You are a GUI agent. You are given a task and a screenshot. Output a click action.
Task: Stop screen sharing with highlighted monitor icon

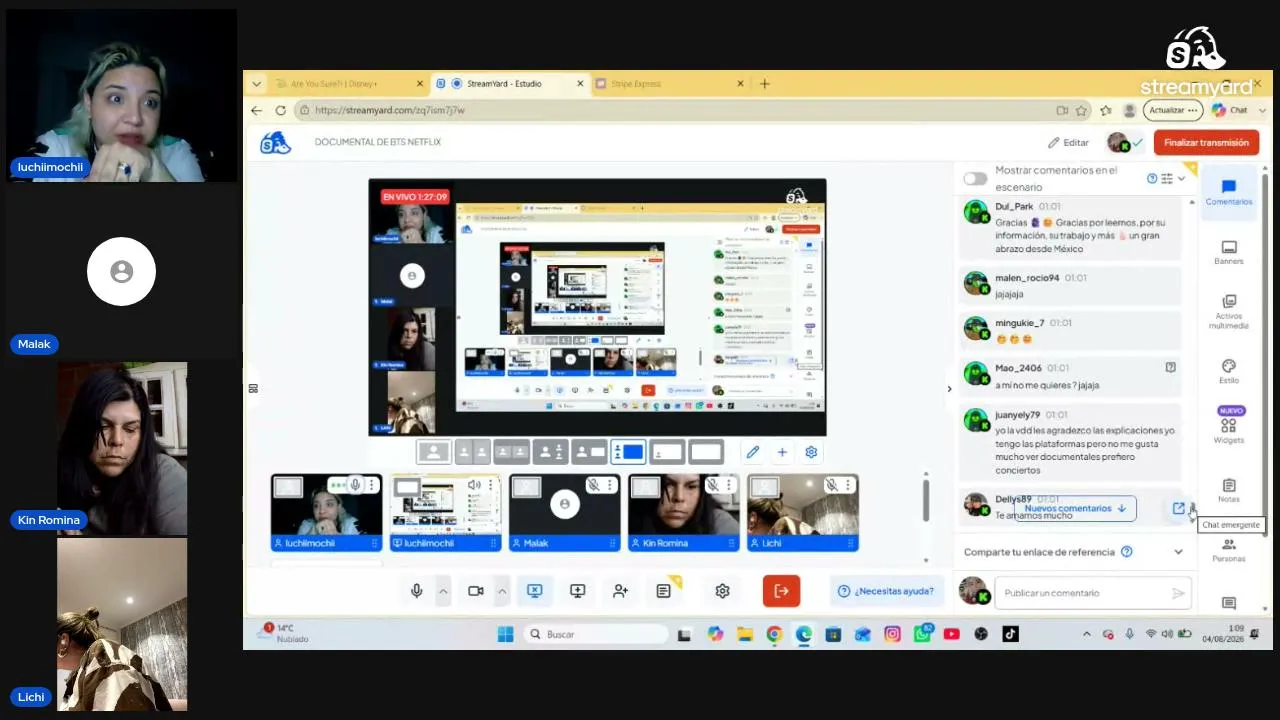(534, 591)
